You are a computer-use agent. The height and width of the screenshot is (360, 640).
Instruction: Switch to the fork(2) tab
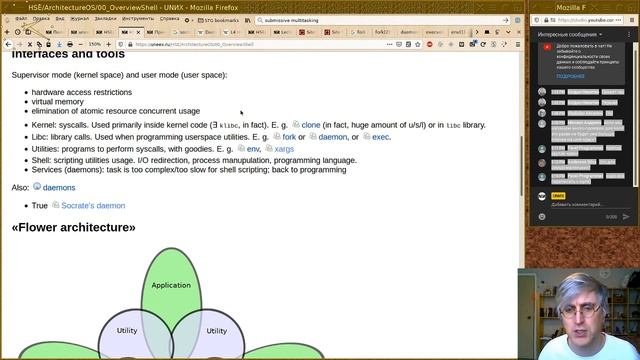[382, 32]
